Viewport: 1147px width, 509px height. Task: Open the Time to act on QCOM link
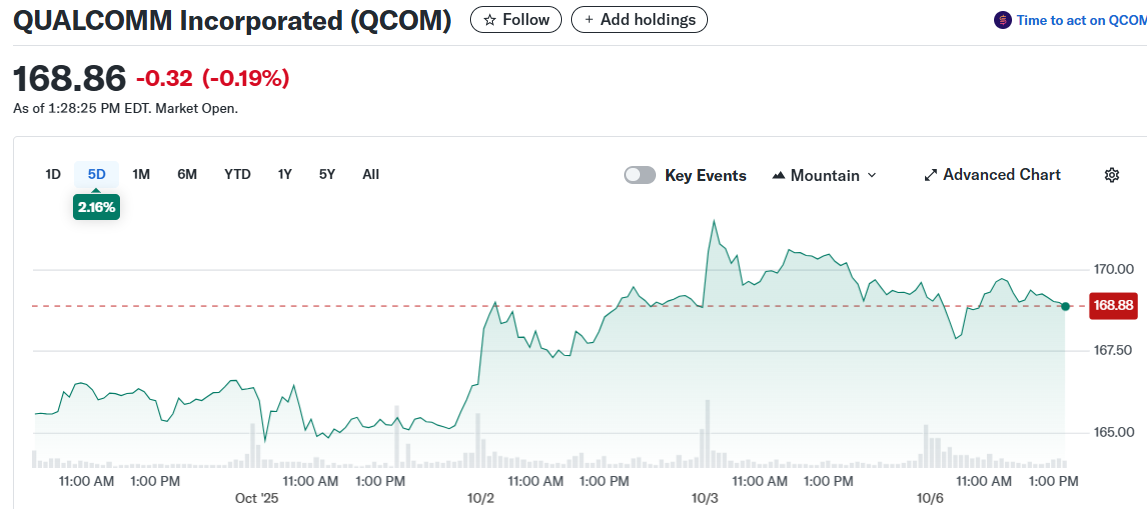[x=1080, y=20]
